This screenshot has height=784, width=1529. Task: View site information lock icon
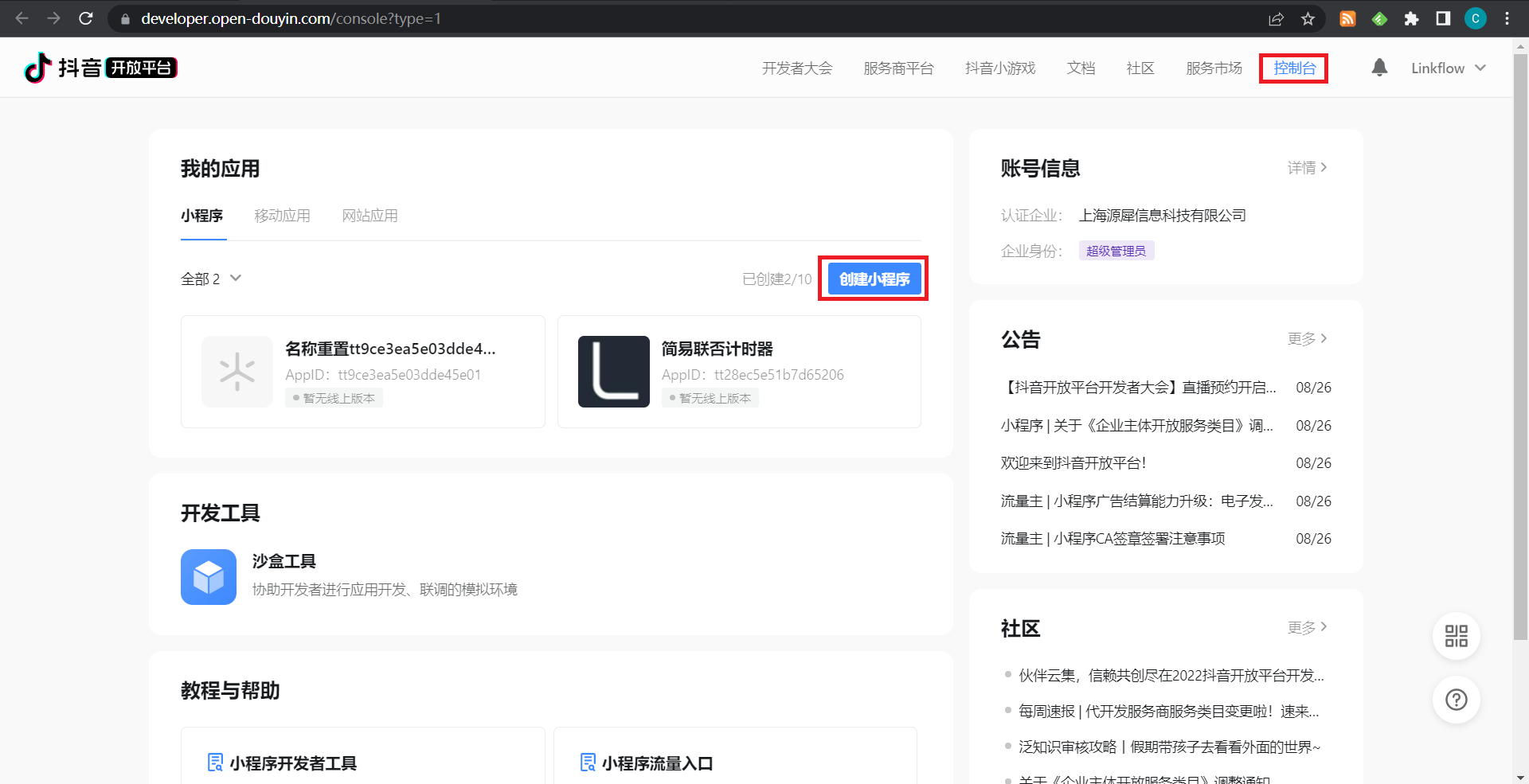[124, 18]
